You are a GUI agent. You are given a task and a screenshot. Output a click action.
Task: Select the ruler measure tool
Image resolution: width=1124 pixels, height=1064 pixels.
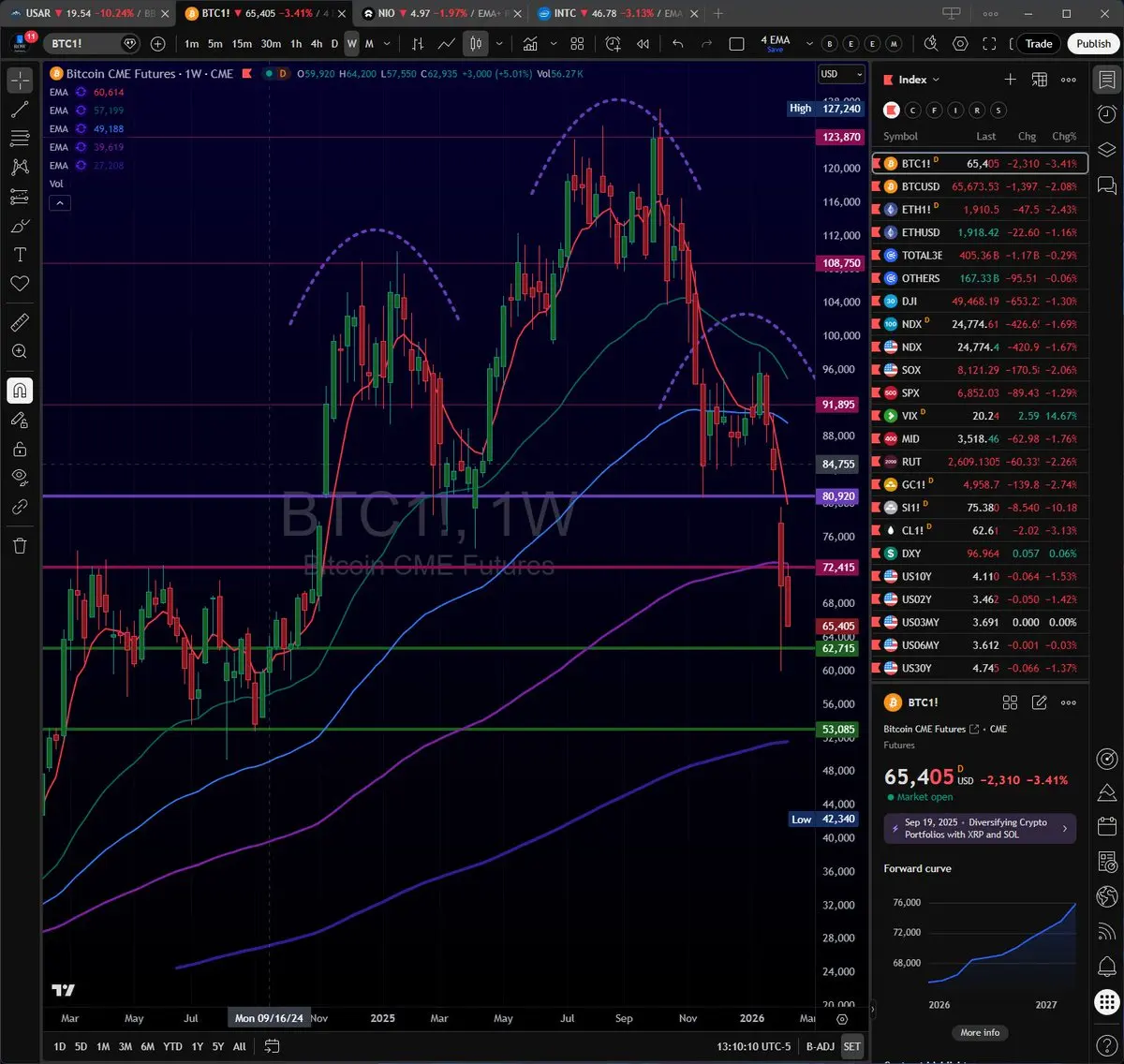[x=20, y=322]
